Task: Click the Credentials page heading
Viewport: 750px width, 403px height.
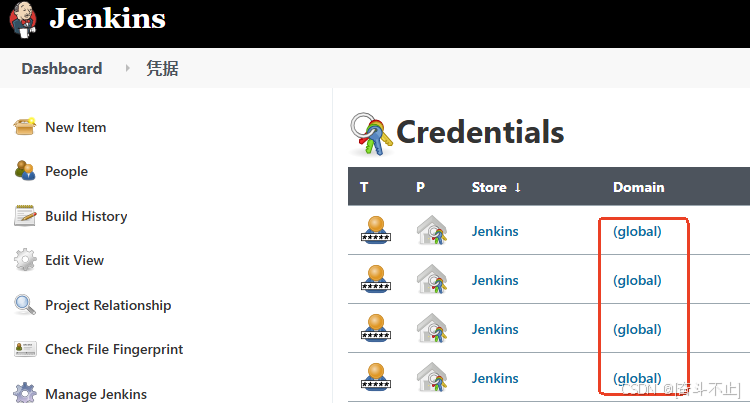Action: point(480,132)
